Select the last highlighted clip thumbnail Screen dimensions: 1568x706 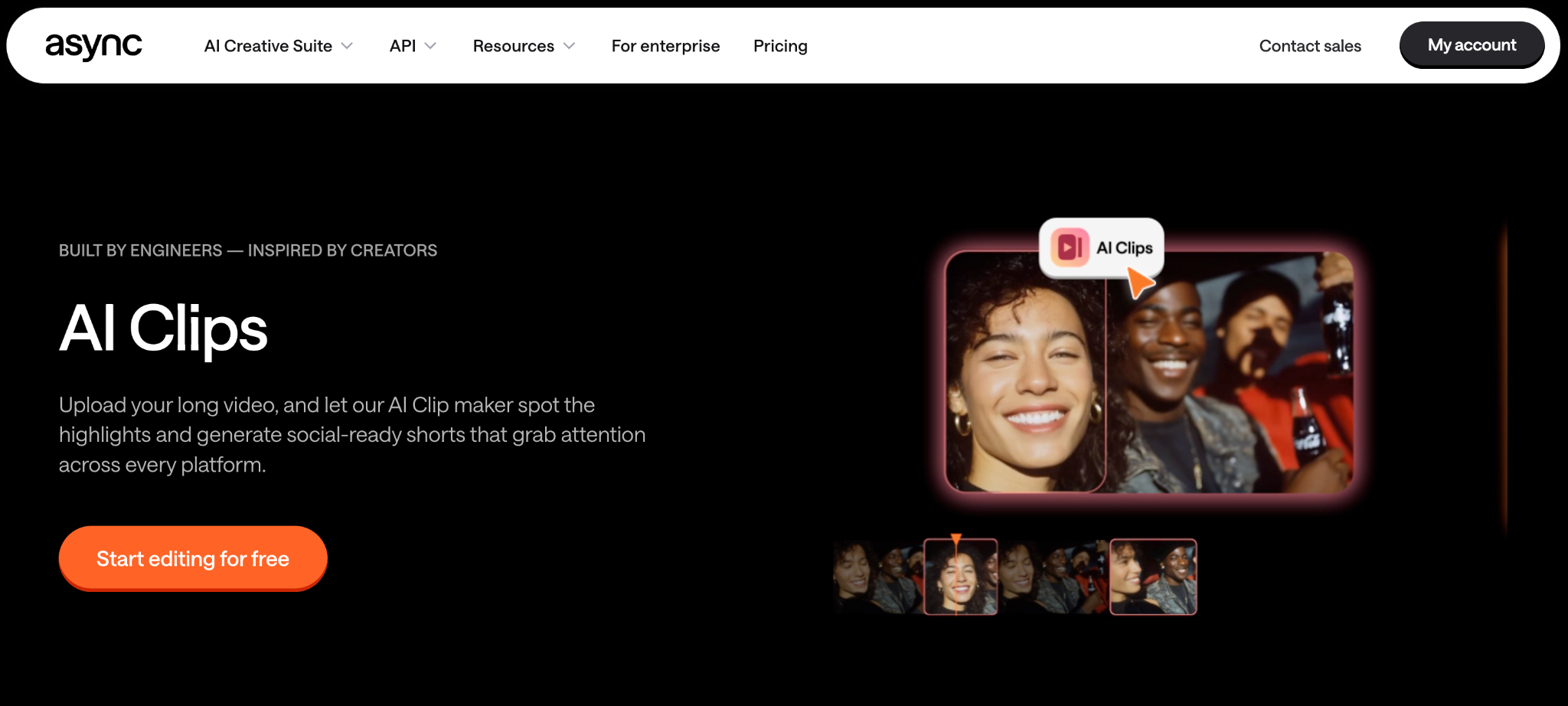(x=1153, y=577)
